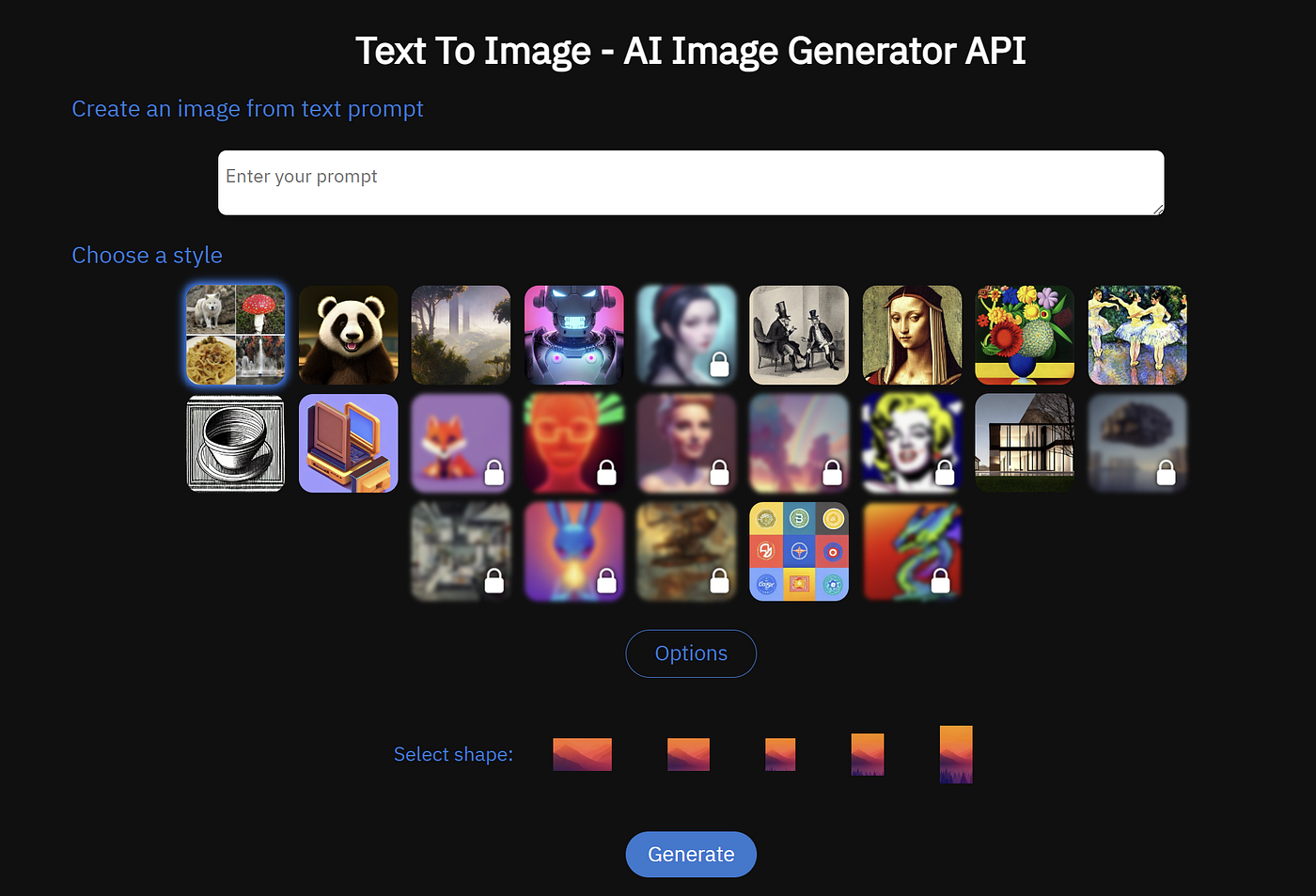Select the square image shape
Viewport: 1316px width, 896px height.
pyautogui.click(x=780, y=754)
